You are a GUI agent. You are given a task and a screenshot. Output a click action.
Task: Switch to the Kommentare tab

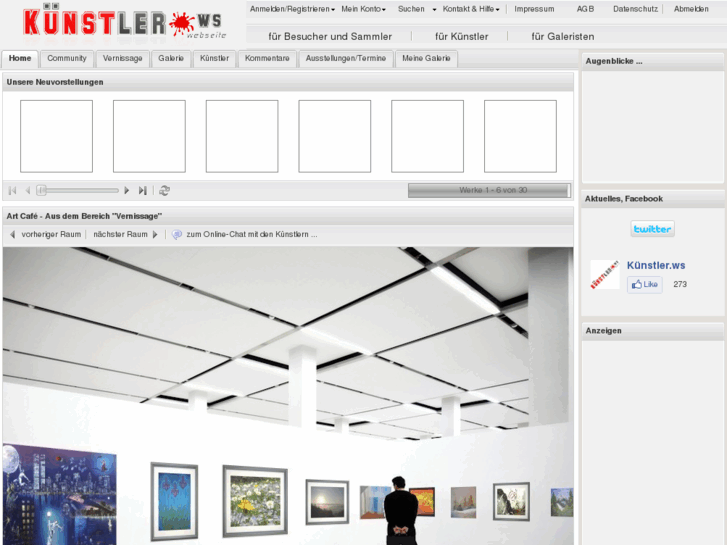pyautogui.click(x=267, y=58)
